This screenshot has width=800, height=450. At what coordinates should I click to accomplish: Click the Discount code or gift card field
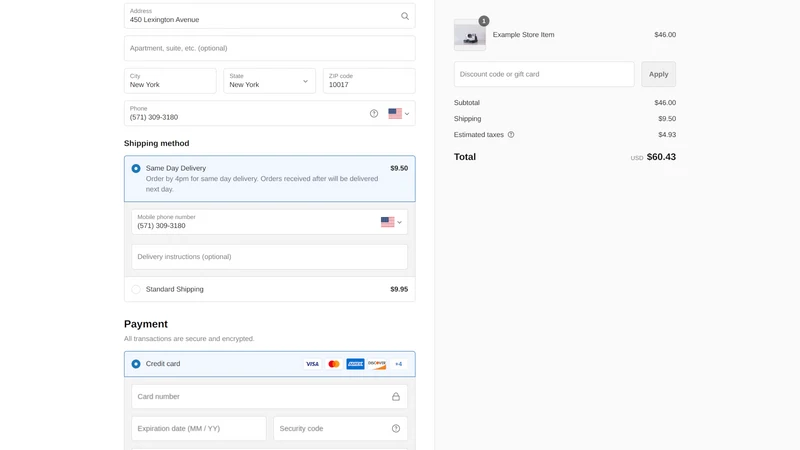tap(544, 74)
